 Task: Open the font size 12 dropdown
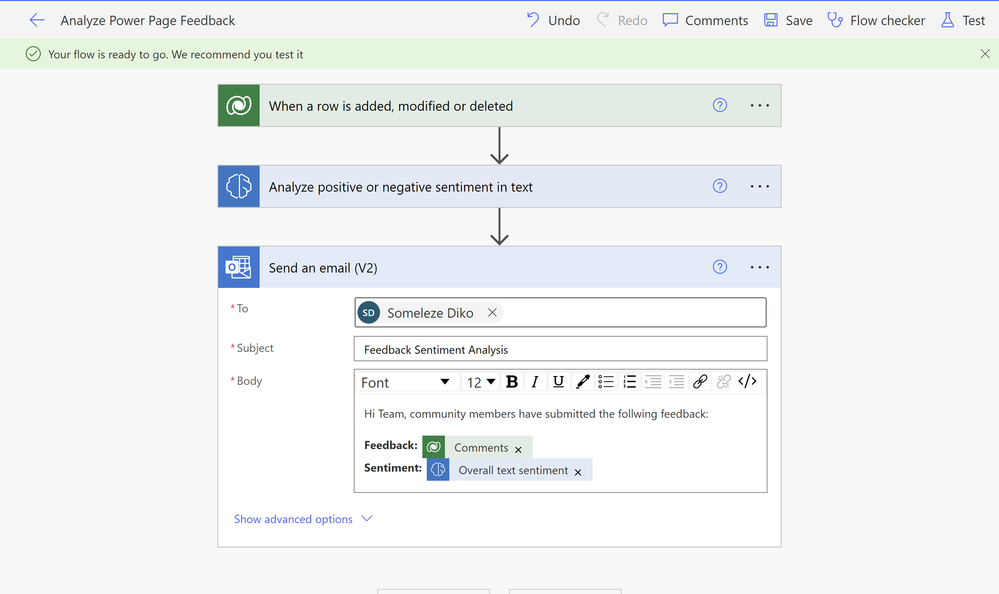point(481,382)
